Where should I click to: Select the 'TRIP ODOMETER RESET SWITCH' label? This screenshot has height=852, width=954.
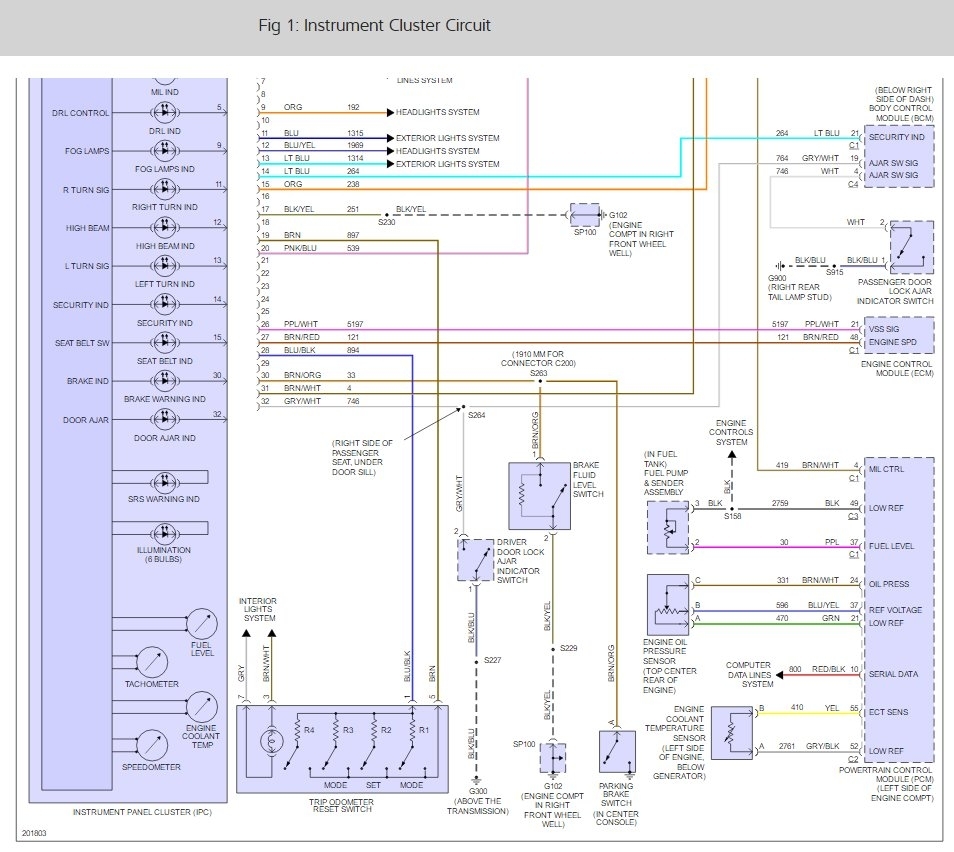coord(342,805)
